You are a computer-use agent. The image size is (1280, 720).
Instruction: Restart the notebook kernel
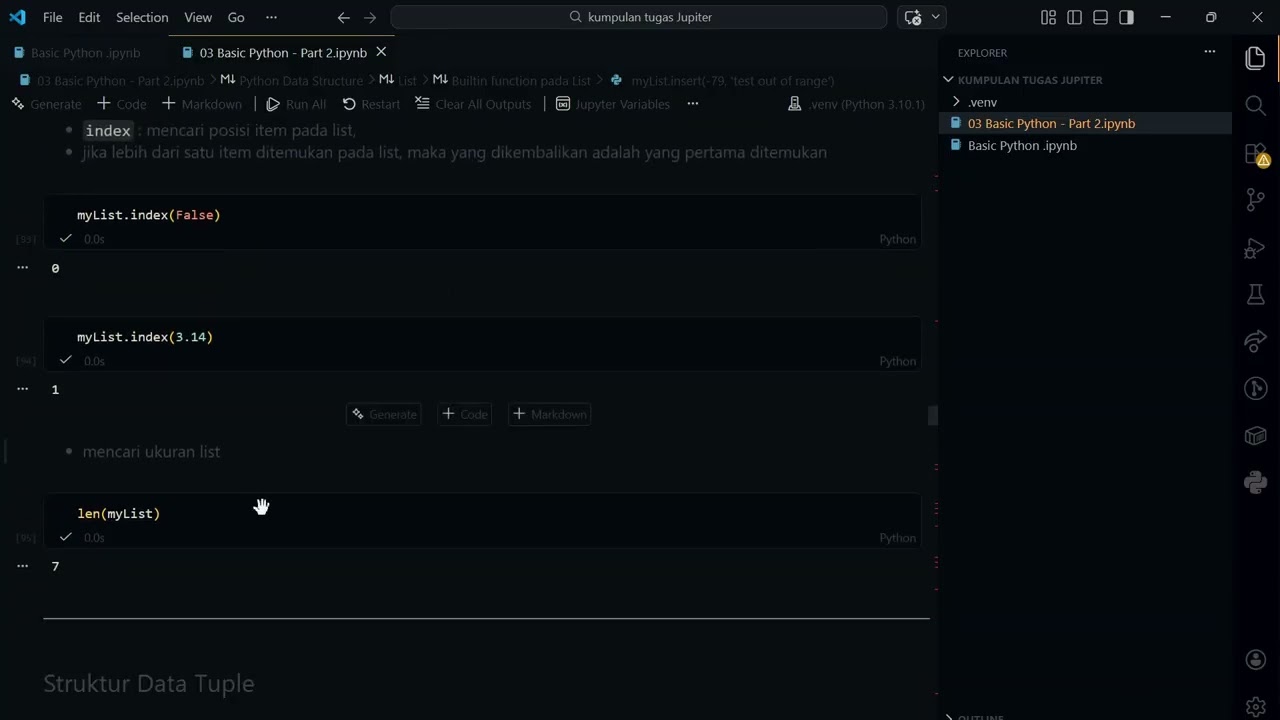pyautogui.click(x=371, y=104)
